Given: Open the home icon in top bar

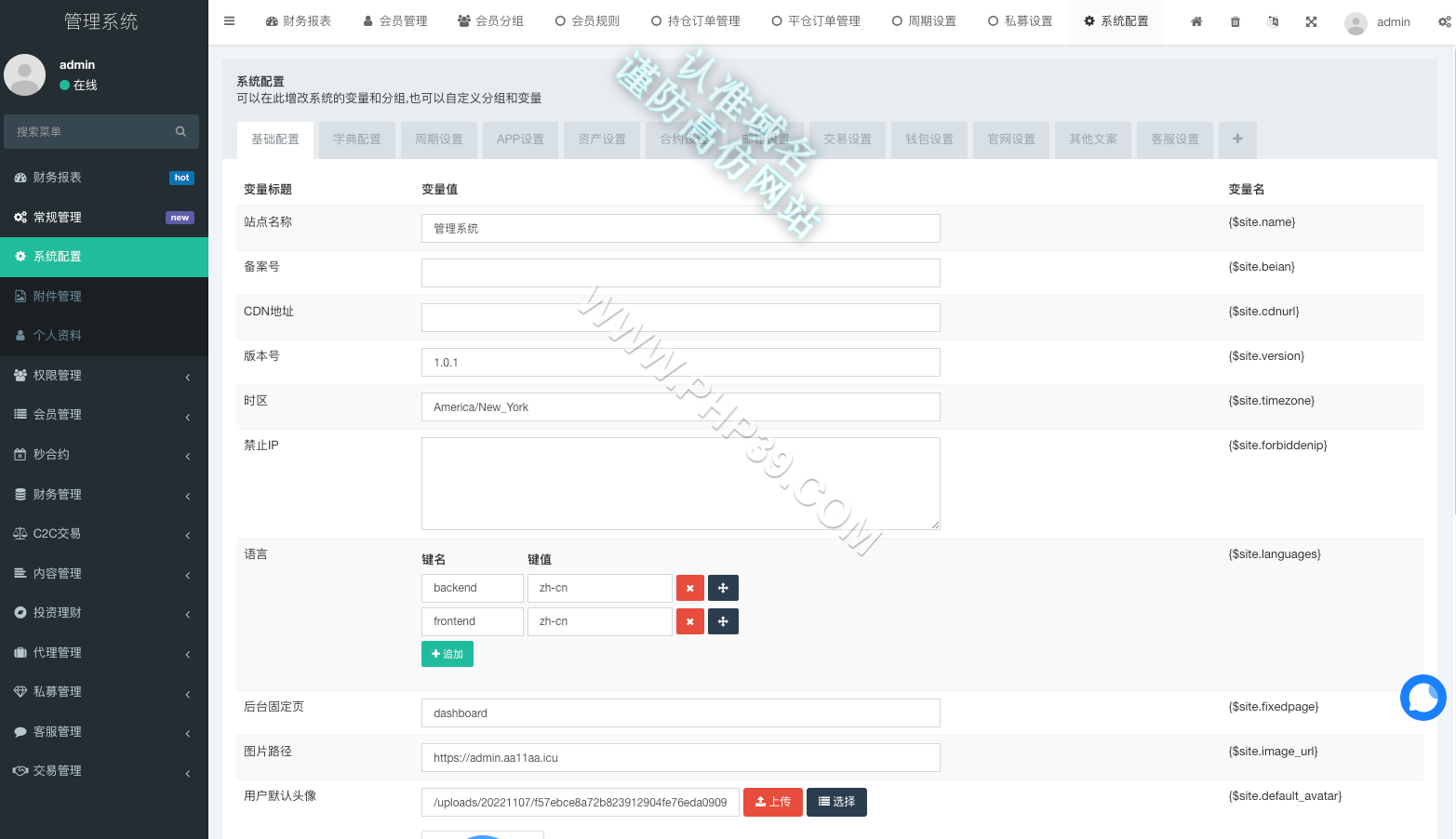Looking at the screenshot, I should 1196,21.
